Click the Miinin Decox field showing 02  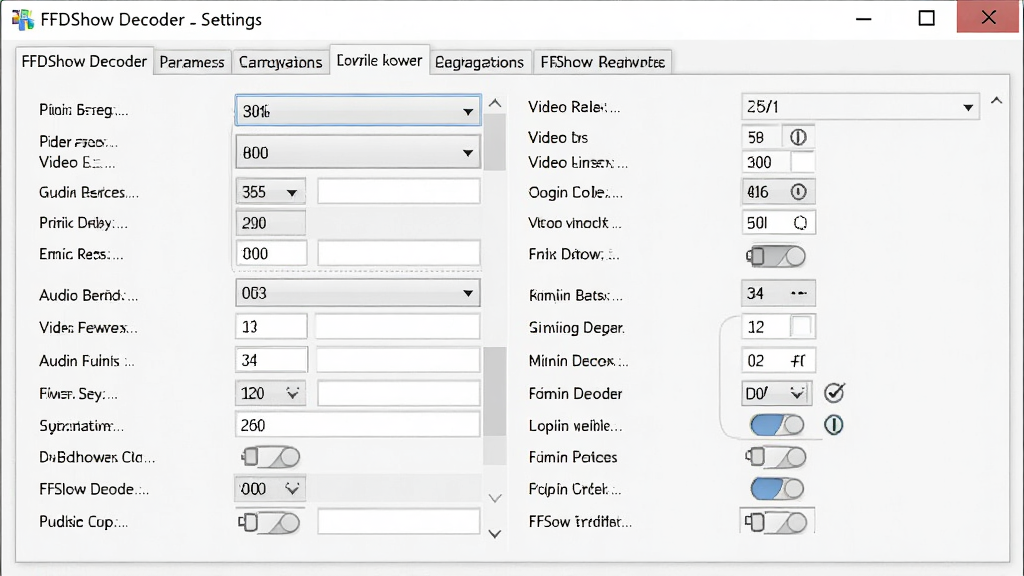click(778, 360)
